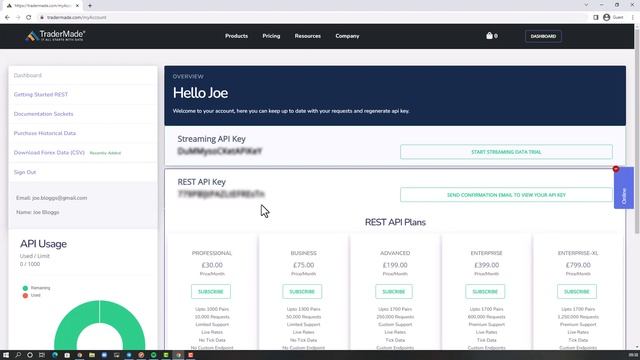Click the Guest profile avatar icon
640x360 pixels.
[x=607, y=18]
